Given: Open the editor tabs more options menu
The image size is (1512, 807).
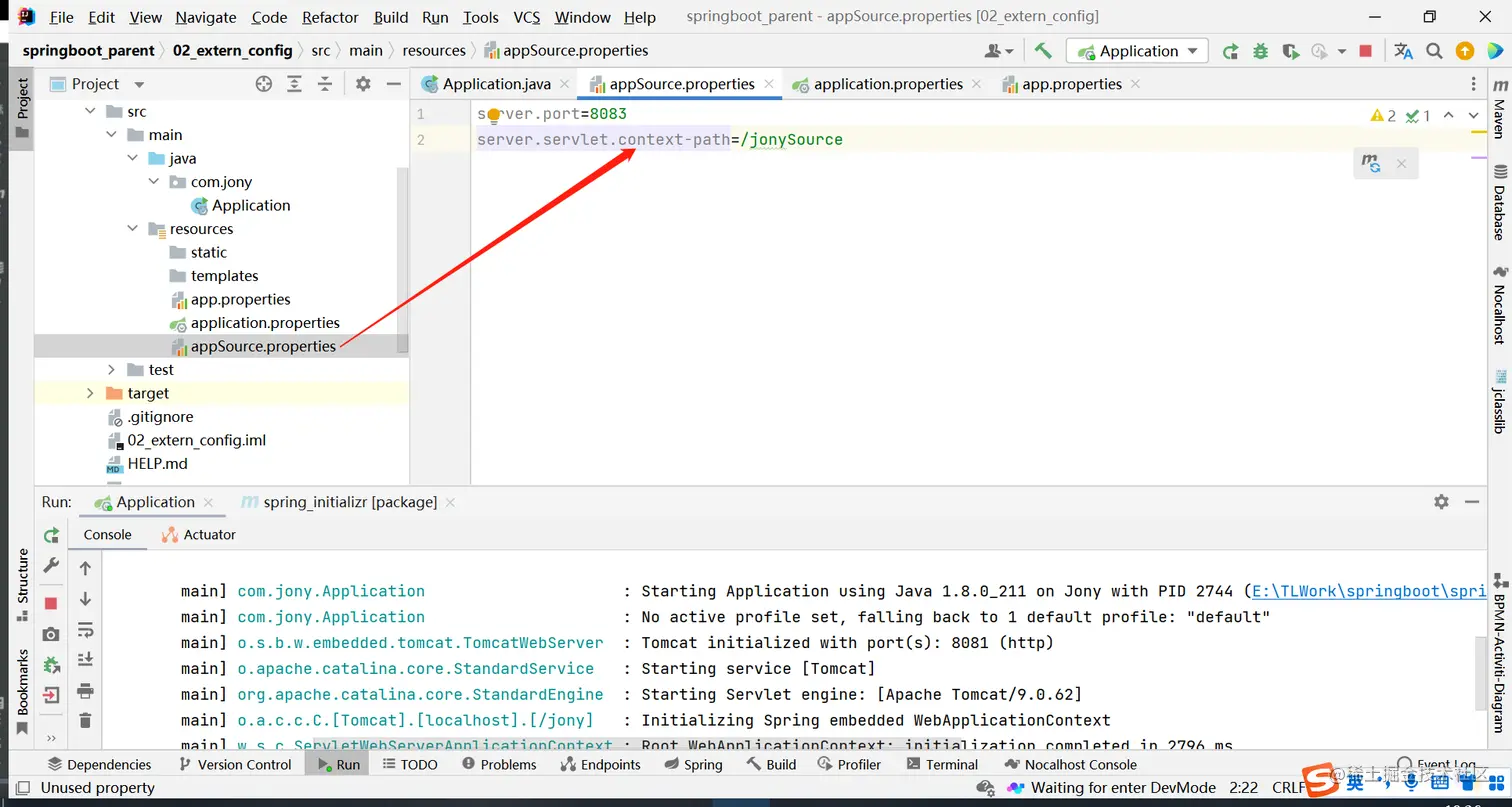Looking at the screenshot, I should tap(1473, 84).
